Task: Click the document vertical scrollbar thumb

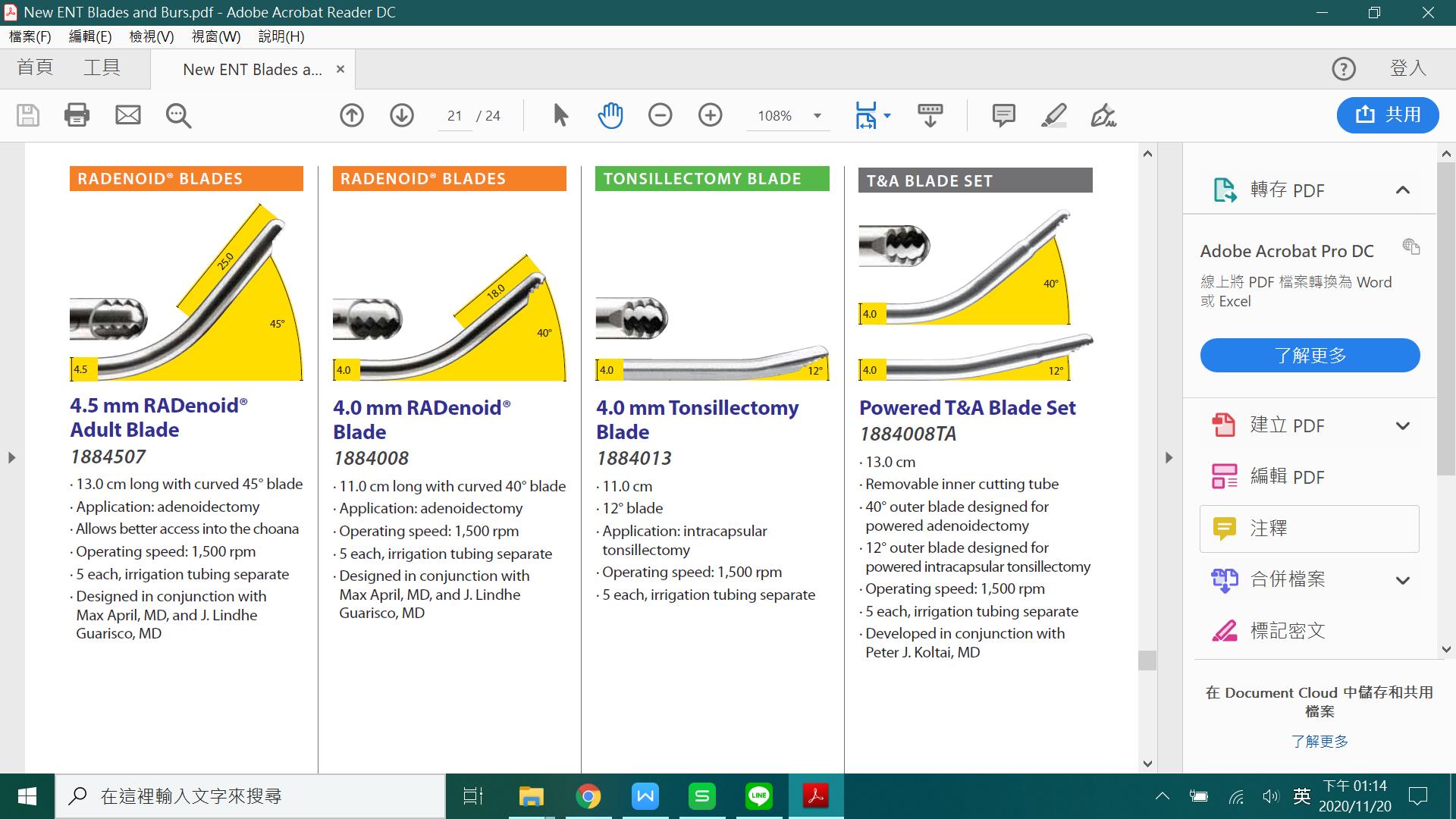Action: click(1147, 661)
